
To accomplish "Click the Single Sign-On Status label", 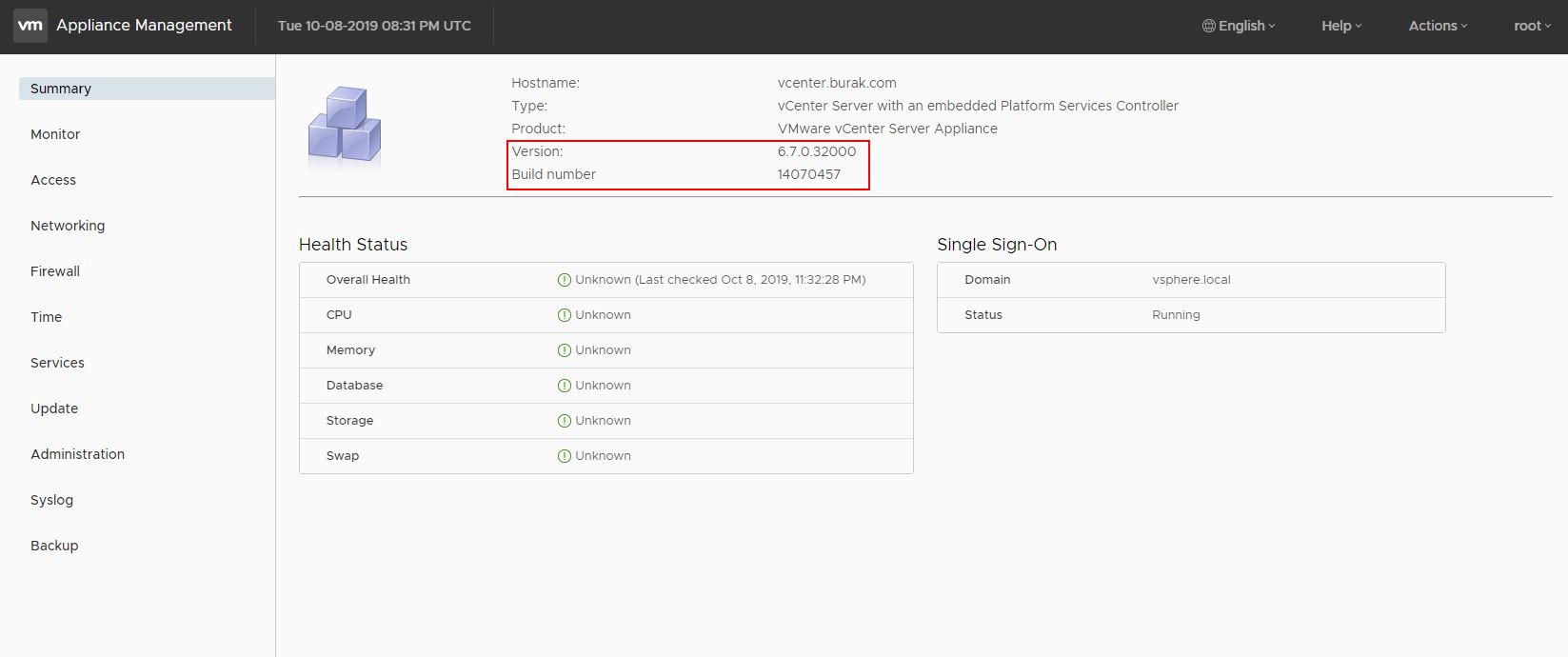I will 983,315.
